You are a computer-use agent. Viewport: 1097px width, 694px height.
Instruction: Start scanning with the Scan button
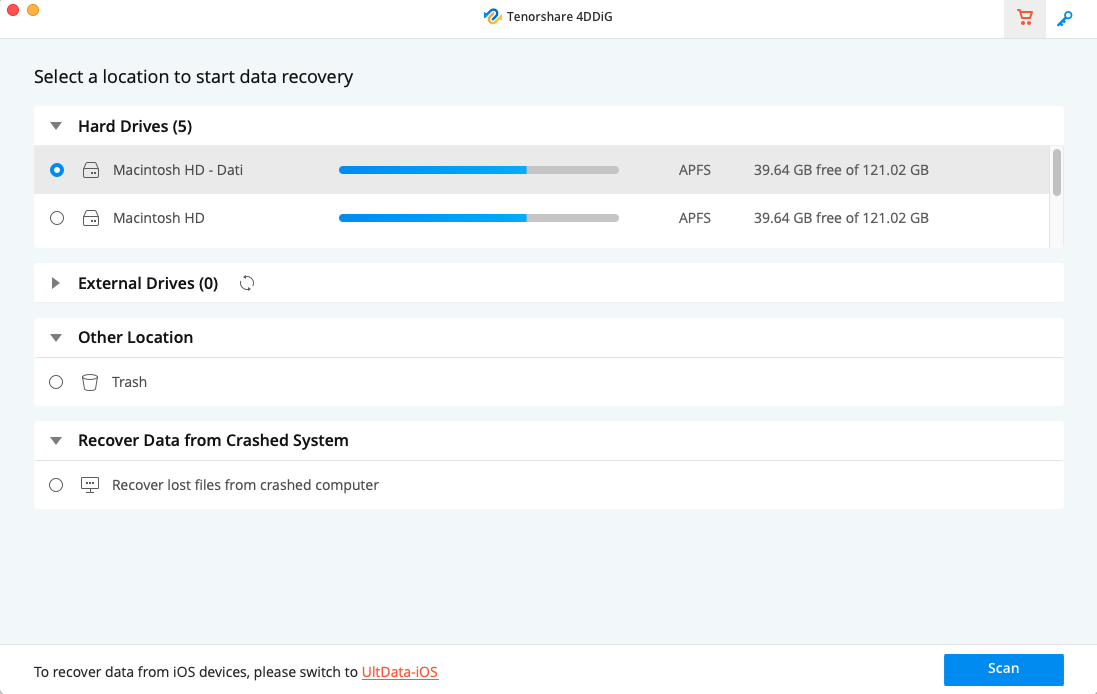(1003, 669)
